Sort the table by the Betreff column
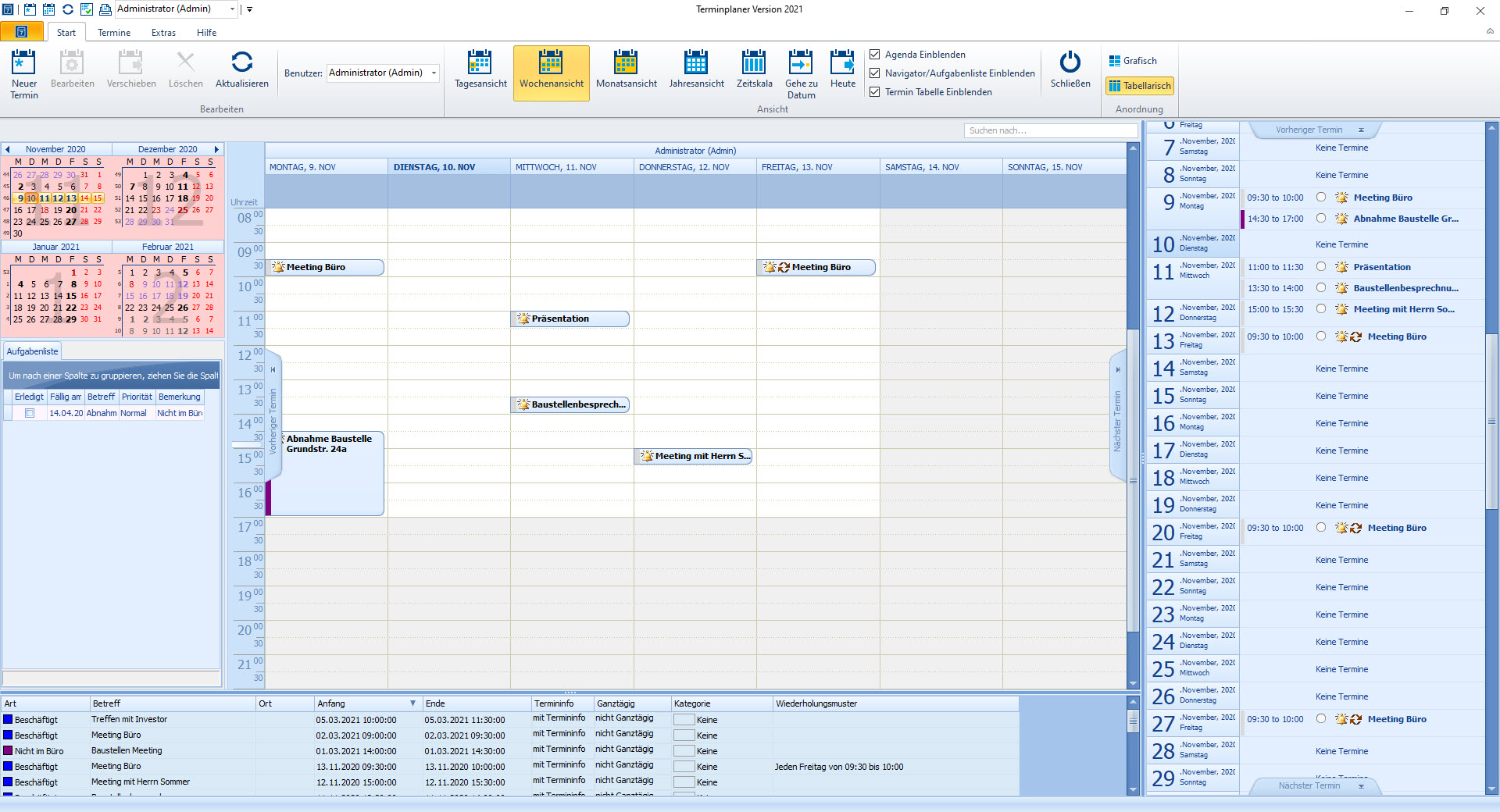This screenshot has width=1500, height=812. pos(172,703)
